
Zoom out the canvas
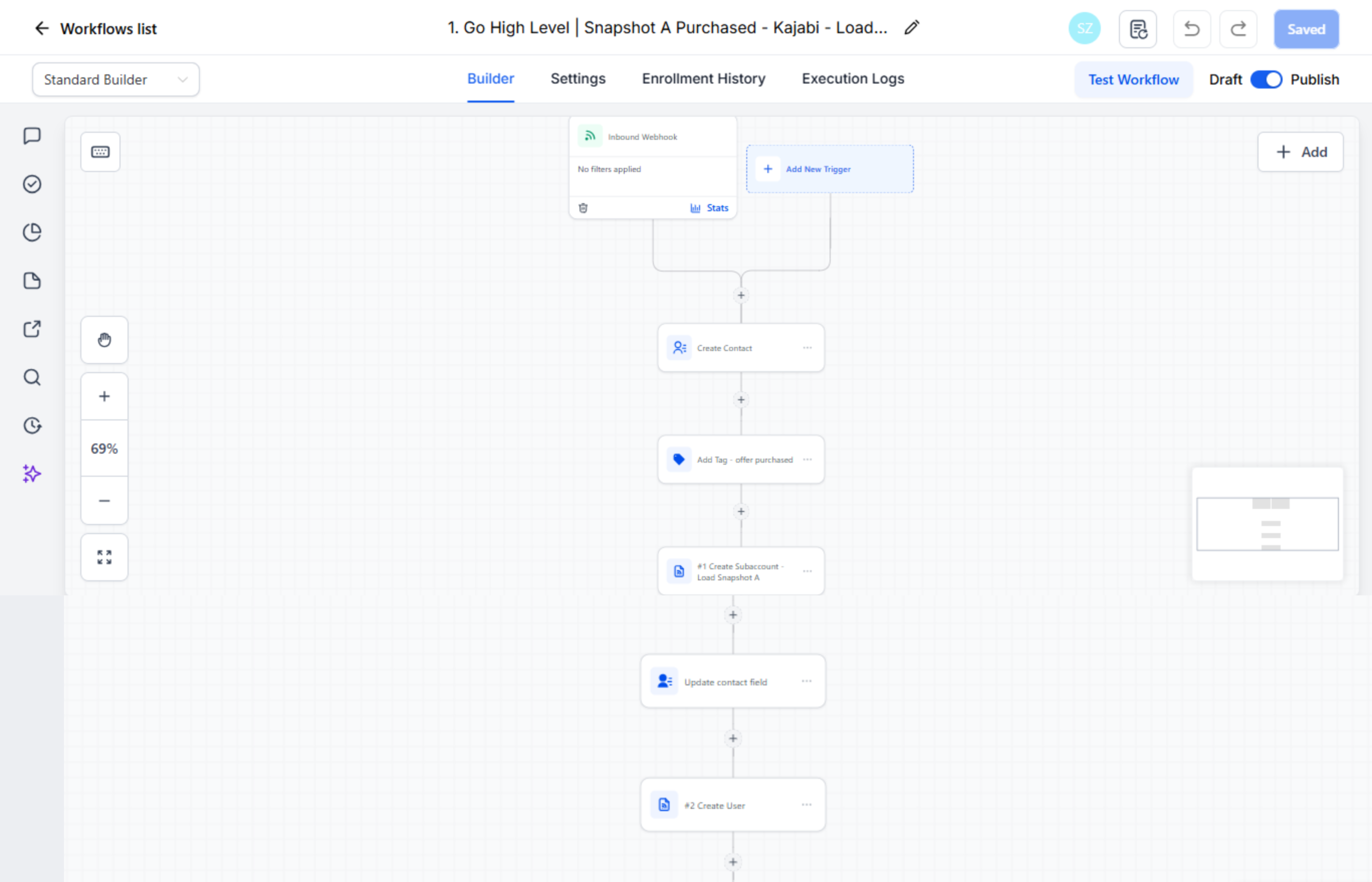click(x=105, y=500)
